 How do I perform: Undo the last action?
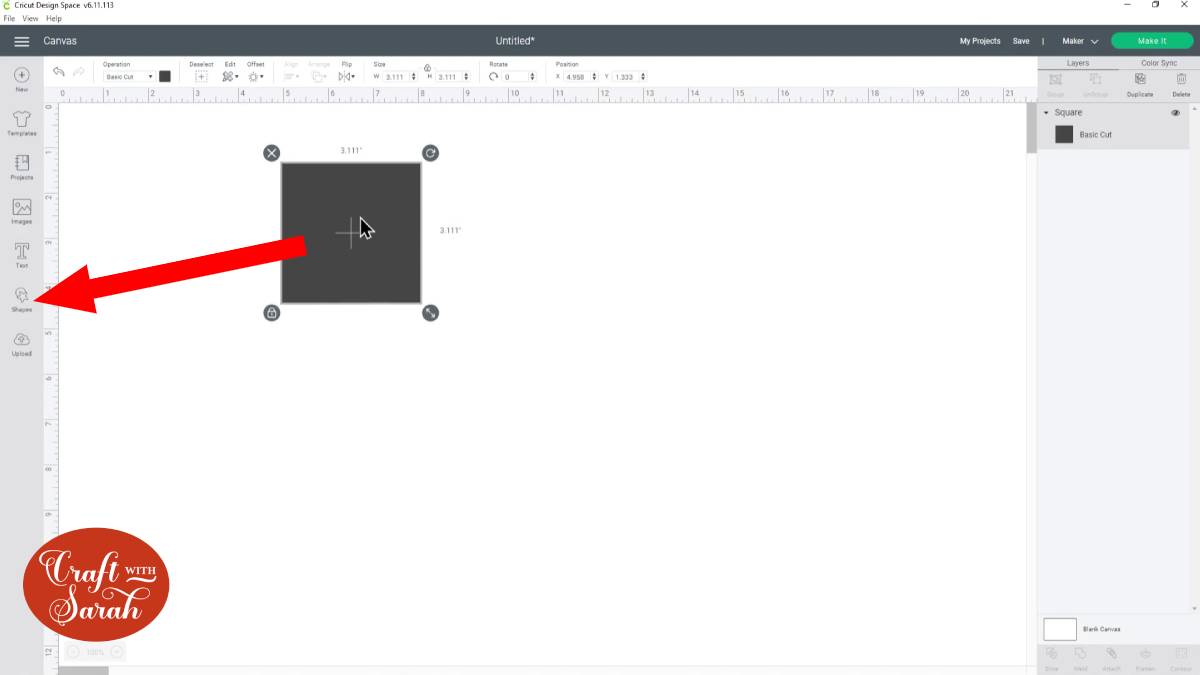click(x=59, y=73)
